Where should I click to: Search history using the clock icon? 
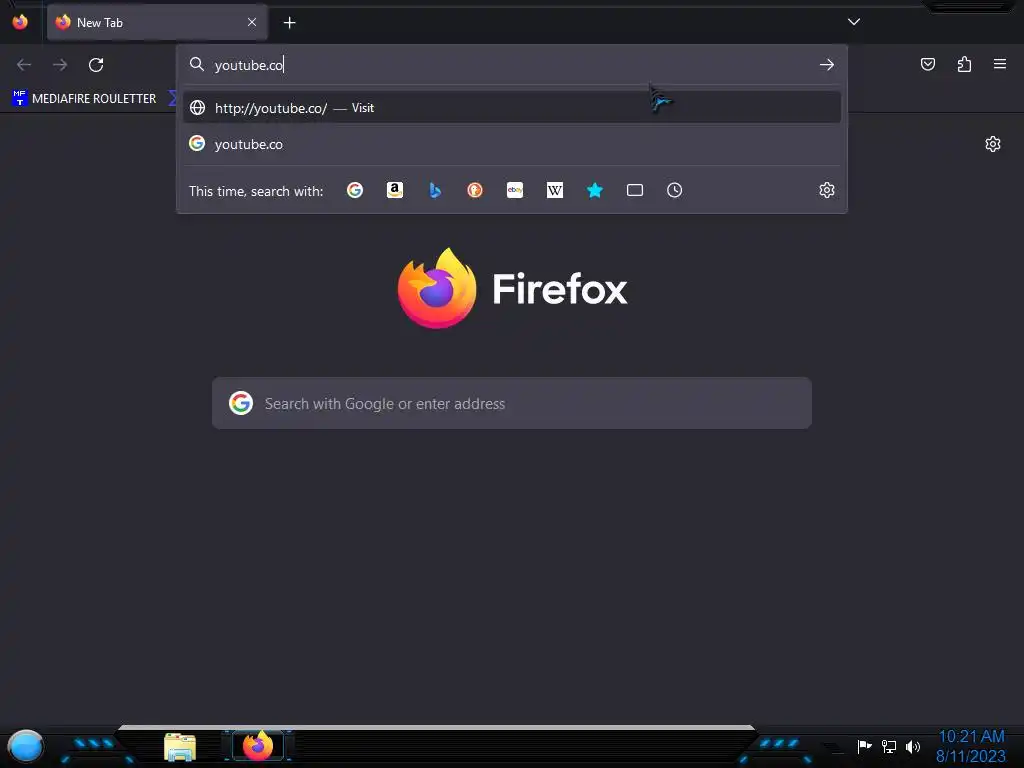675,190
